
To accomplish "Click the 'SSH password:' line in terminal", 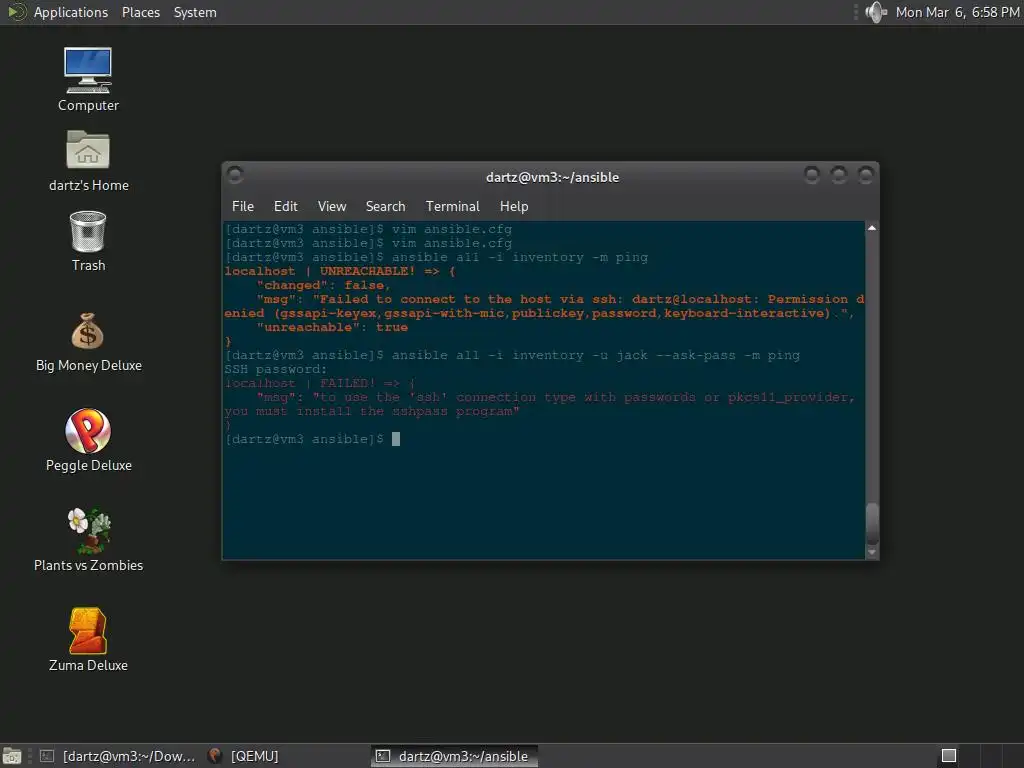I will click(275, 370).
